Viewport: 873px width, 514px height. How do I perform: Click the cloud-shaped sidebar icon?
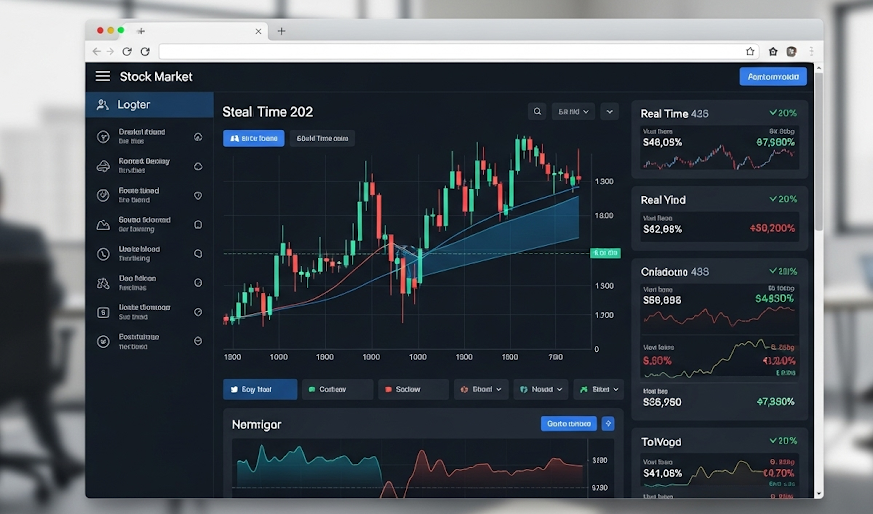pos(103,166)
